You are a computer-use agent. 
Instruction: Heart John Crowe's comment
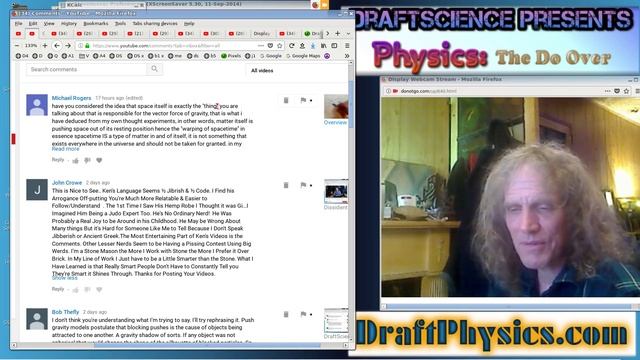point(99,290)
